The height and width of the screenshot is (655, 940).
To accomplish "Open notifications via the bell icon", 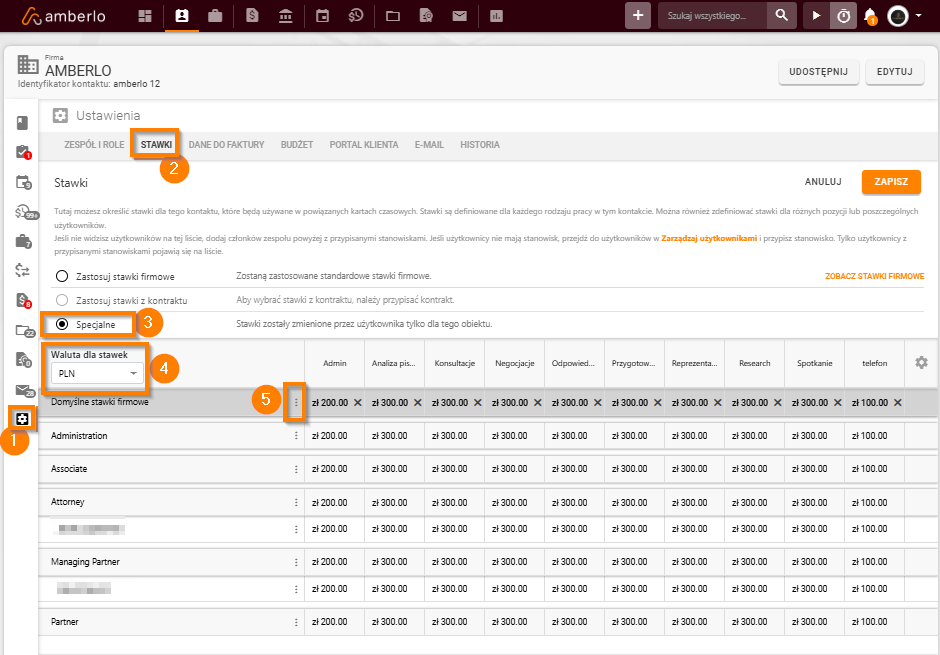I will (x=870, y=16).
